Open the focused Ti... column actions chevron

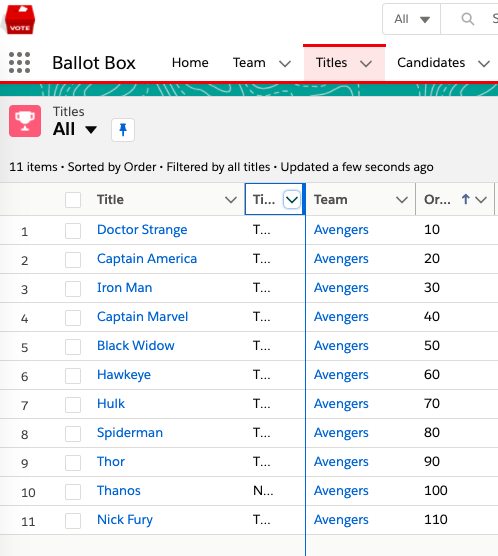(292, 200)
